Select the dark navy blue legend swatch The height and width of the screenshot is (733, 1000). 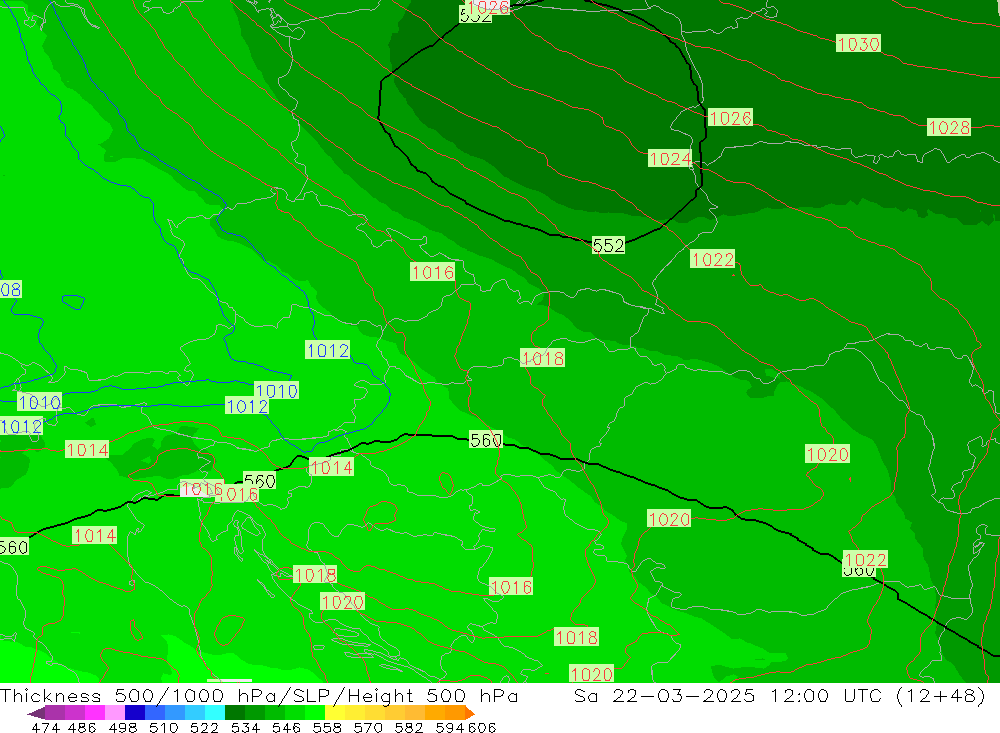135,713
